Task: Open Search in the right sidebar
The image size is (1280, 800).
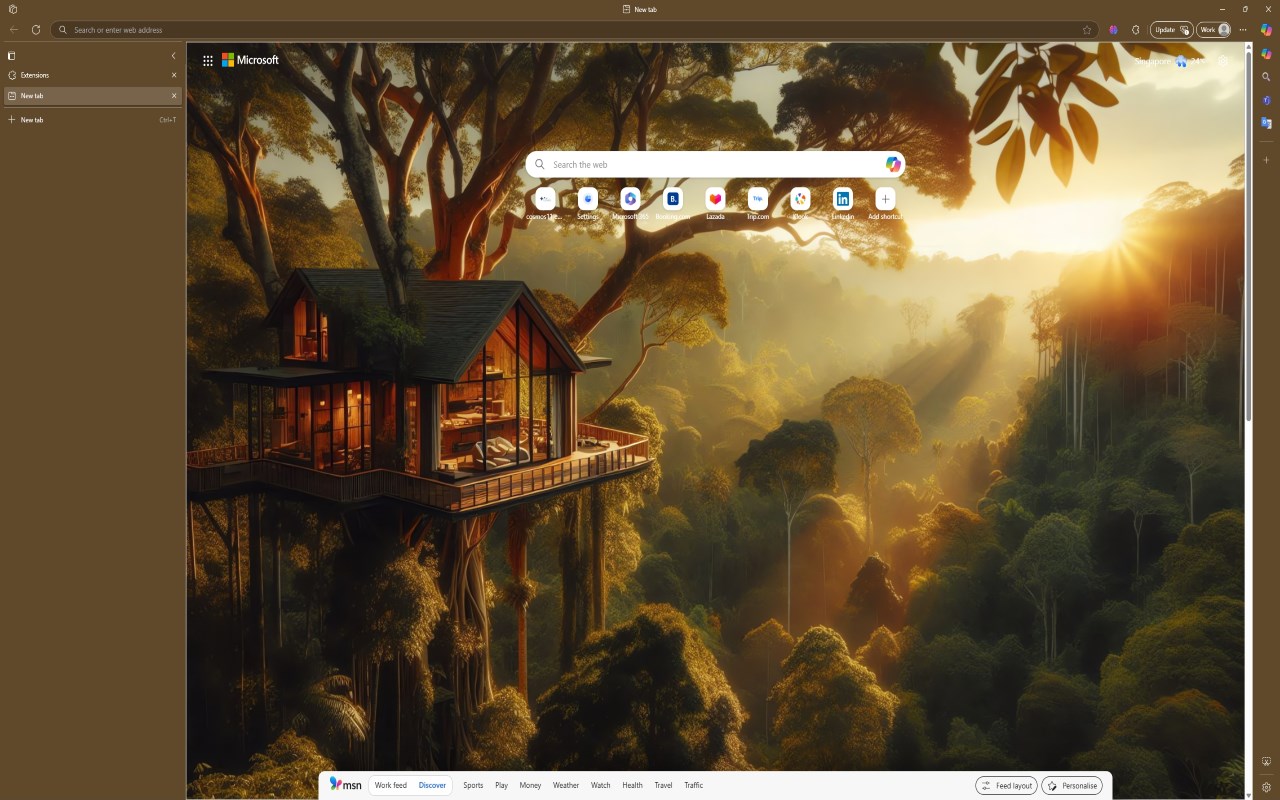Action: click(x=1266, y=77)
